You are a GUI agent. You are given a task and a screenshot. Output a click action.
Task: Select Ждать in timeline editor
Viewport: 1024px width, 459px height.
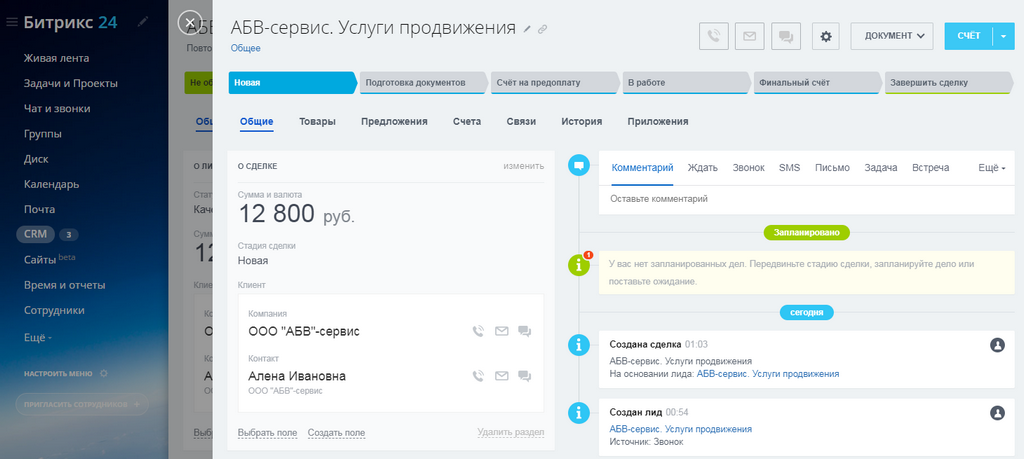pyautogui.click(x=703, y=168)
